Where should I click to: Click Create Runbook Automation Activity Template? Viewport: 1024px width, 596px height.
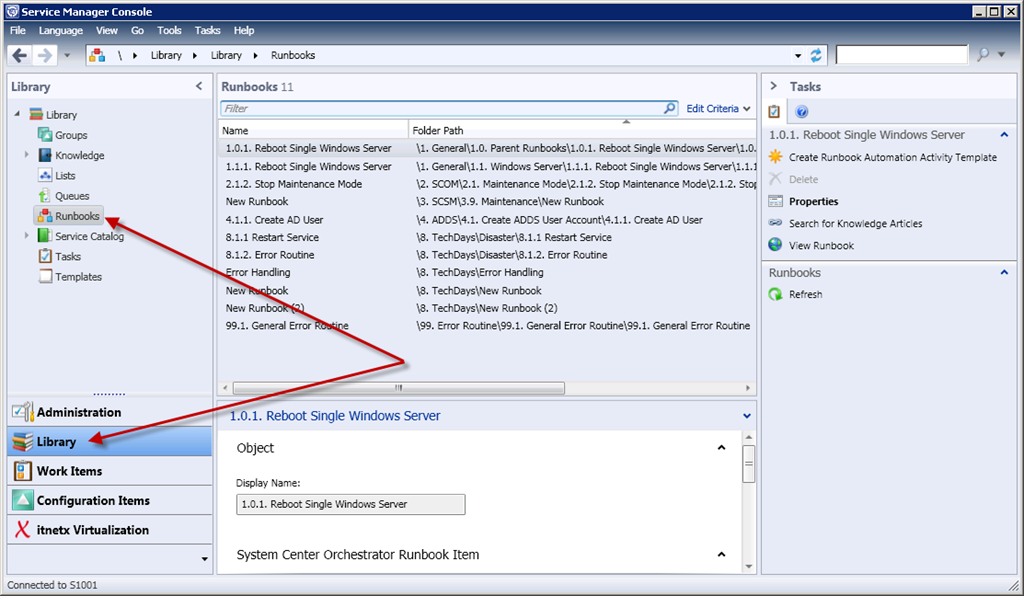pyautogui.click(x=892, y=157)
